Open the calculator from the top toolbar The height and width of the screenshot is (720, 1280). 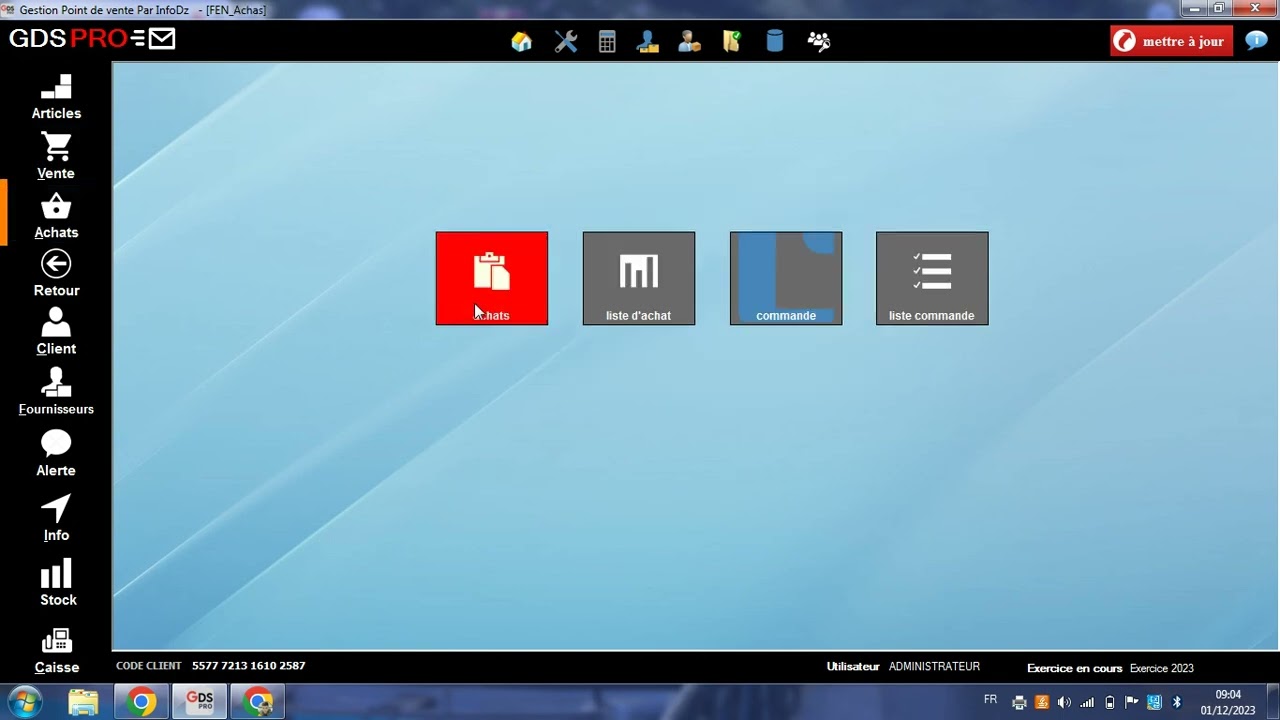pos(607,41)
